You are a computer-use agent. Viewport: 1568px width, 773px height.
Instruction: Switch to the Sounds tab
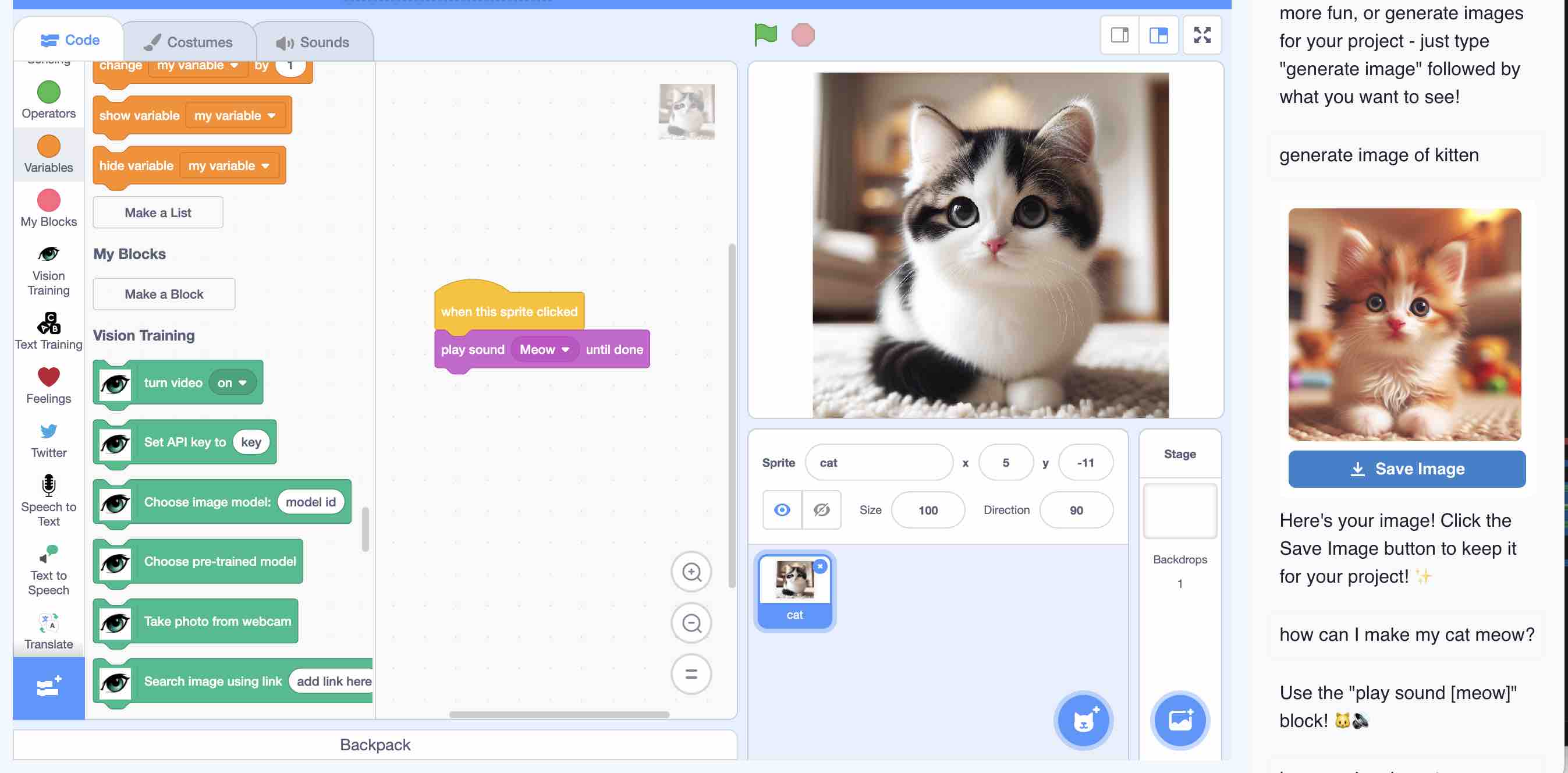(x=314, y=41)
